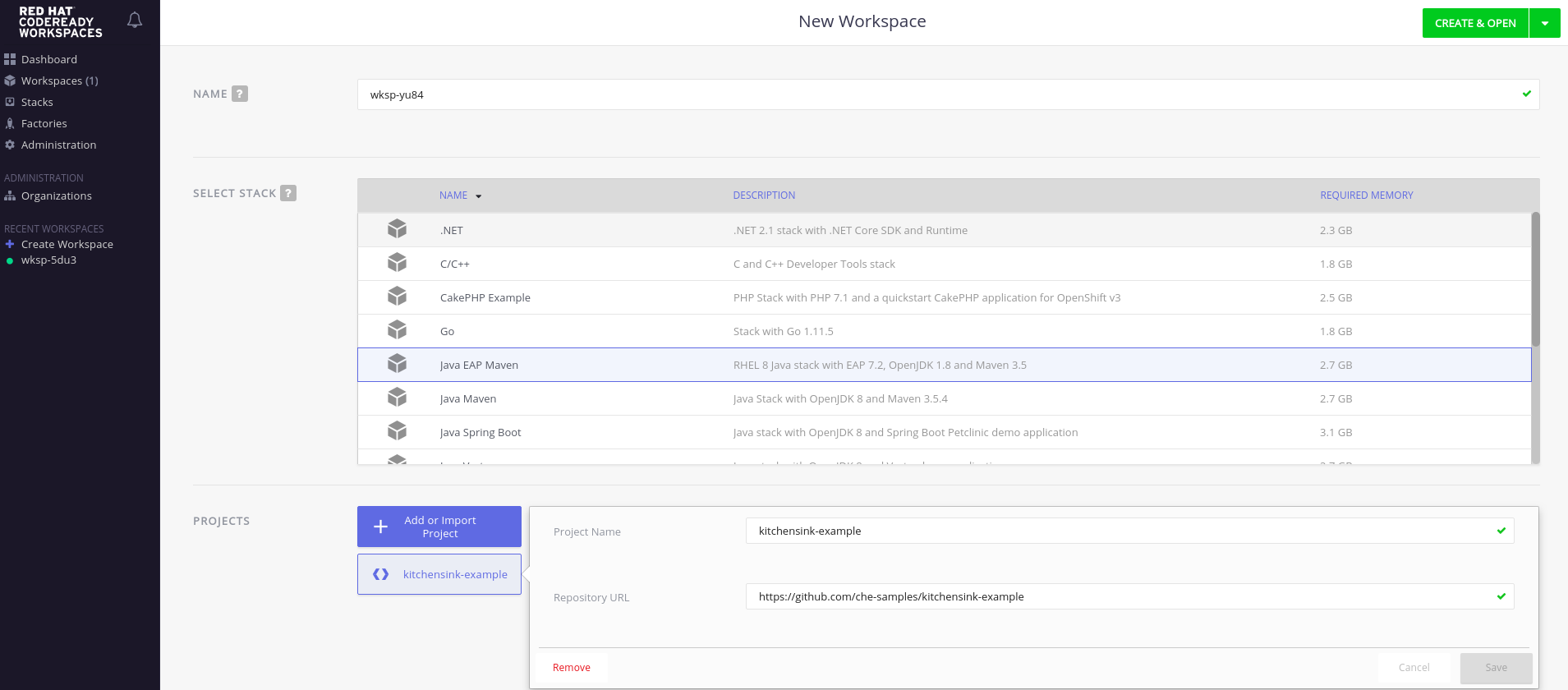The height and width of the screenshot is (690, 1568).
Task: Click Create Workspace in recent workspaces
Action: [x=67, y=244]
